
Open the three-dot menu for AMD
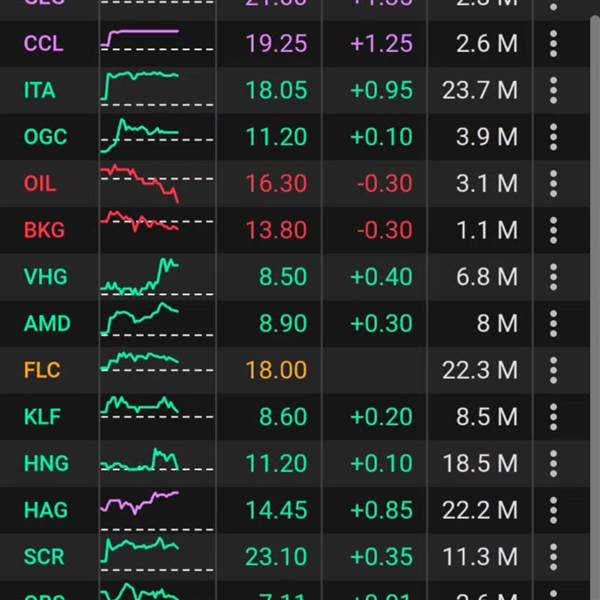click(x=553, y=323)
